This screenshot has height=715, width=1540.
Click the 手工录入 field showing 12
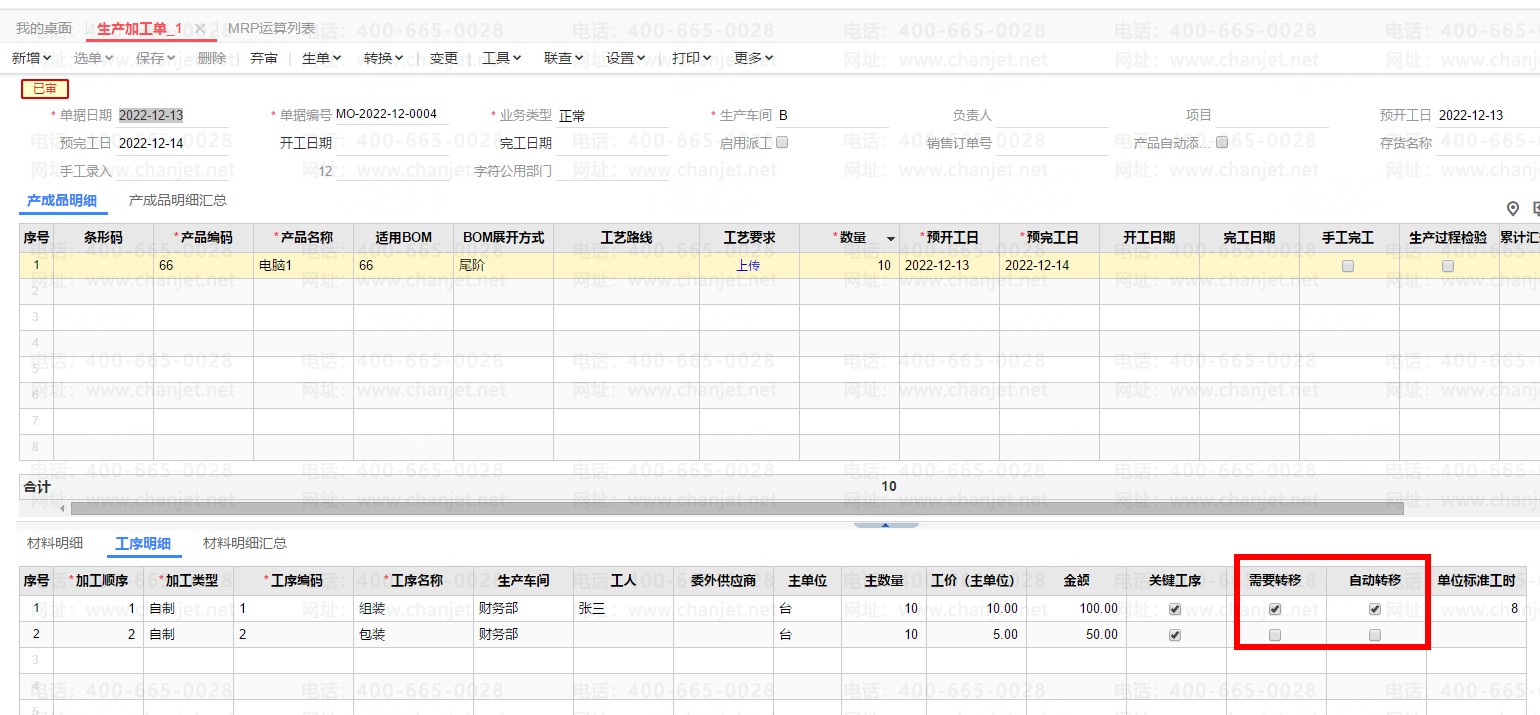(x=174, y=171)
